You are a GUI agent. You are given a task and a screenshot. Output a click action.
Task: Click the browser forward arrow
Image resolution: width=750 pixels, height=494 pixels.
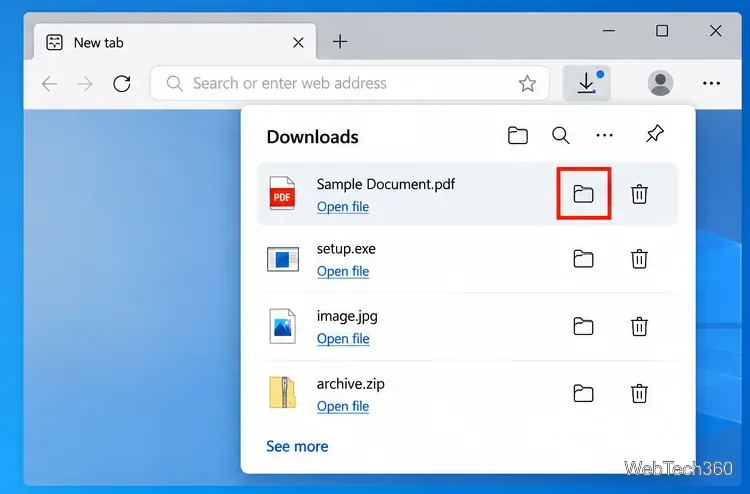point(85,84)
